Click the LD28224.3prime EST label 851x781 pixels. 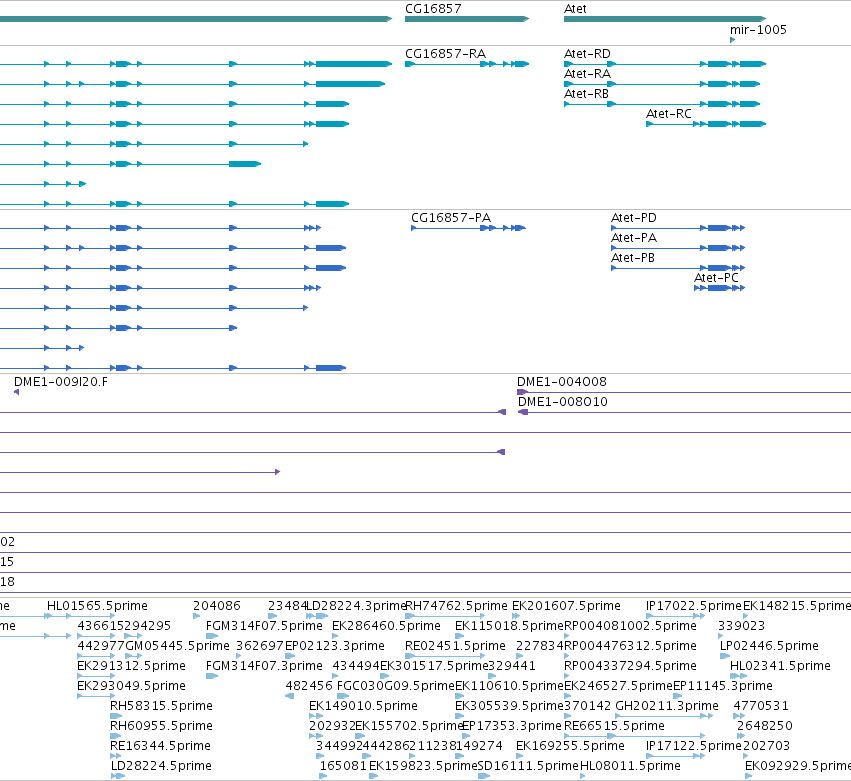coord(357,606)
